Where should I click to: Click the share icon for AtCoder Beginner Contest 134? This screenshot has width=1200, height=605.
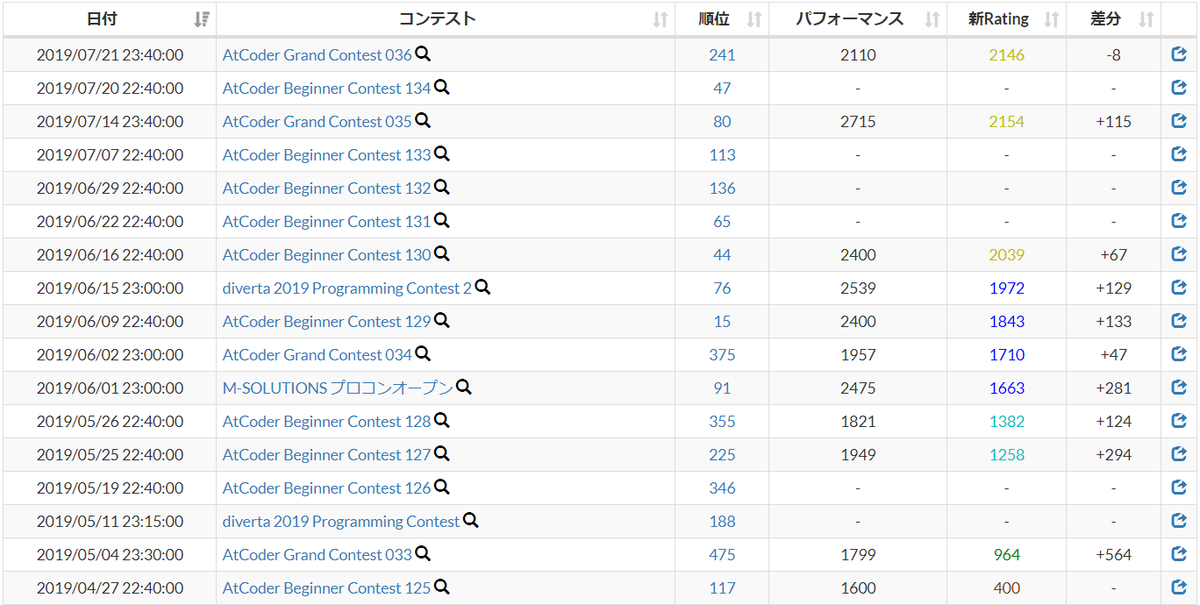pyautogui.click(x=1179, y=88)
